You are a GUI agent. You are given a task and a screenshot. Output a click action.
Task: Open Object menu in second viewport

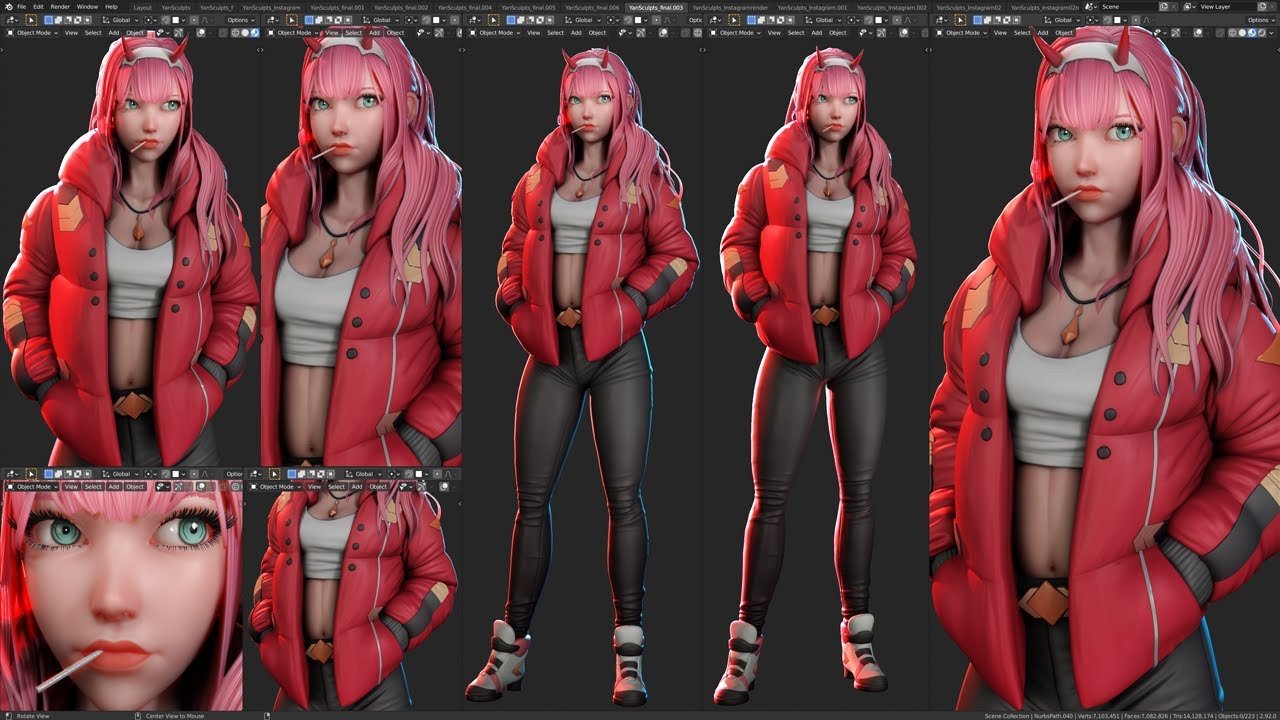[395, 33]
